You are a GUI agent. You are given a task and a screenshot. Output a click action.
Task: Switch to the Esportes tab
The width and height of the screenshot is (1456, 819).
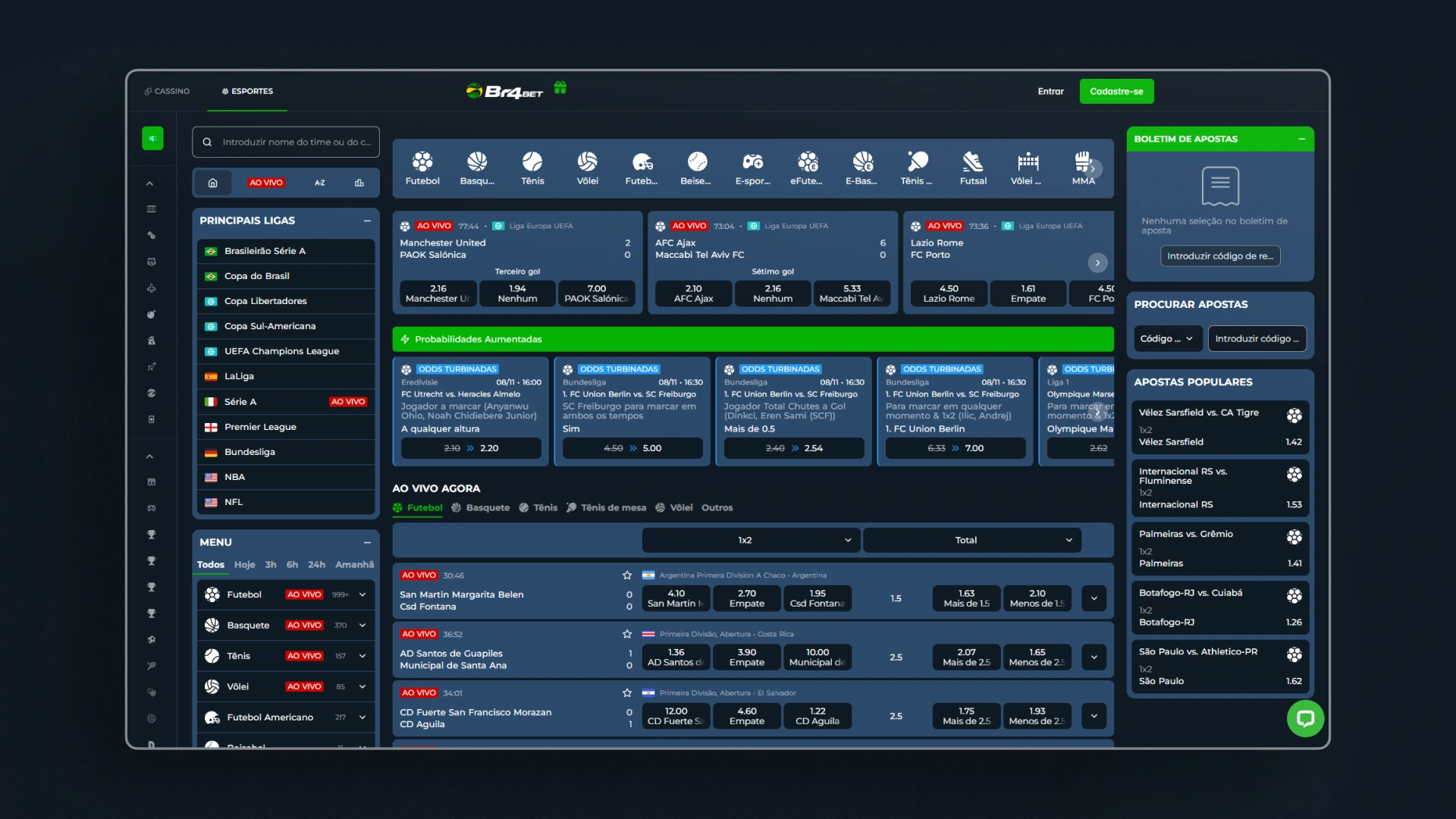(x=247, y=91)
